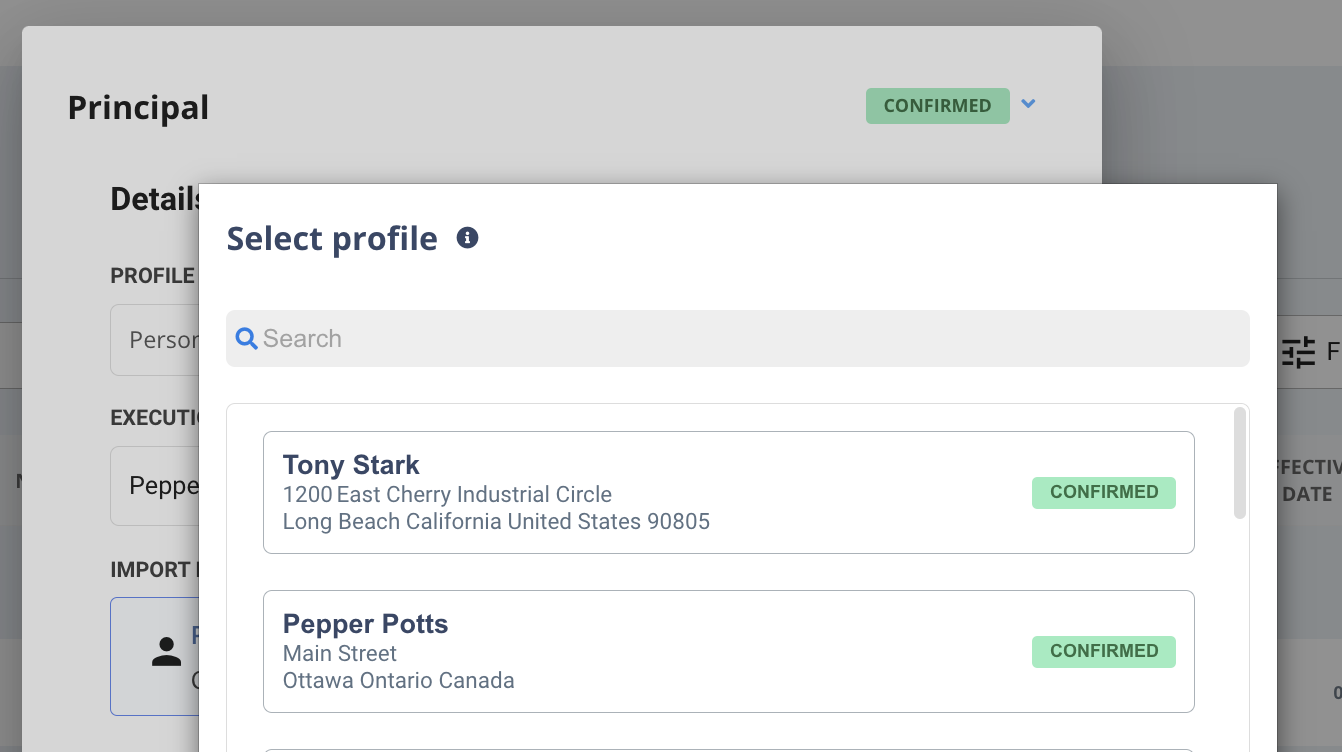Click CONFIRMED badge on Tony Stark
Image resolution: width=1342 pixels, height=752 pixels.
tap(1104, 492)
